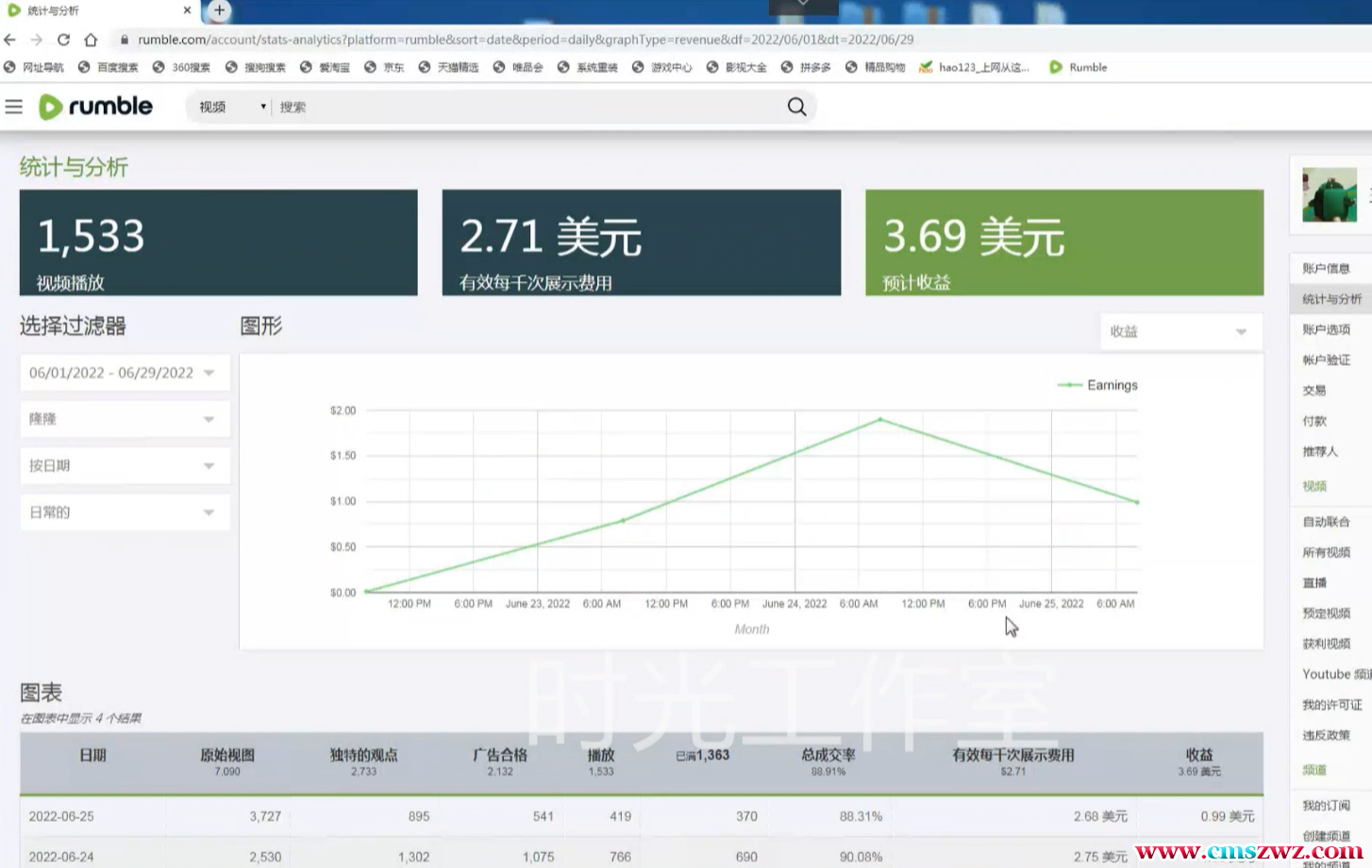This screenshot has height=868, width=1372.
Task: Click the 推荐人 sidebar link
Action: click(x=1320, y=451)
